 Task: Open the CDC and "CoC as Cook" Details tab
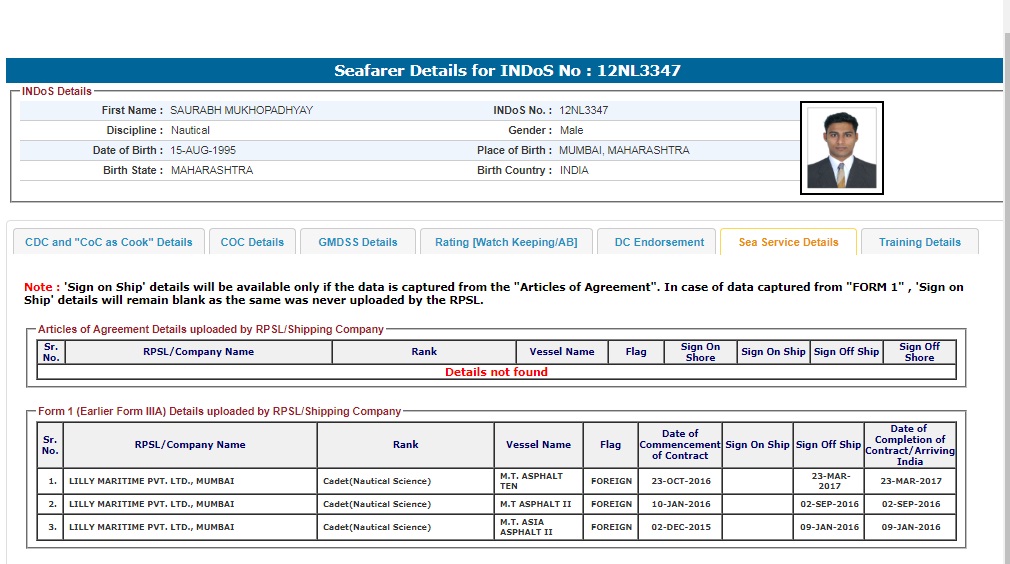pyautogui.click(x=108, y=242)
